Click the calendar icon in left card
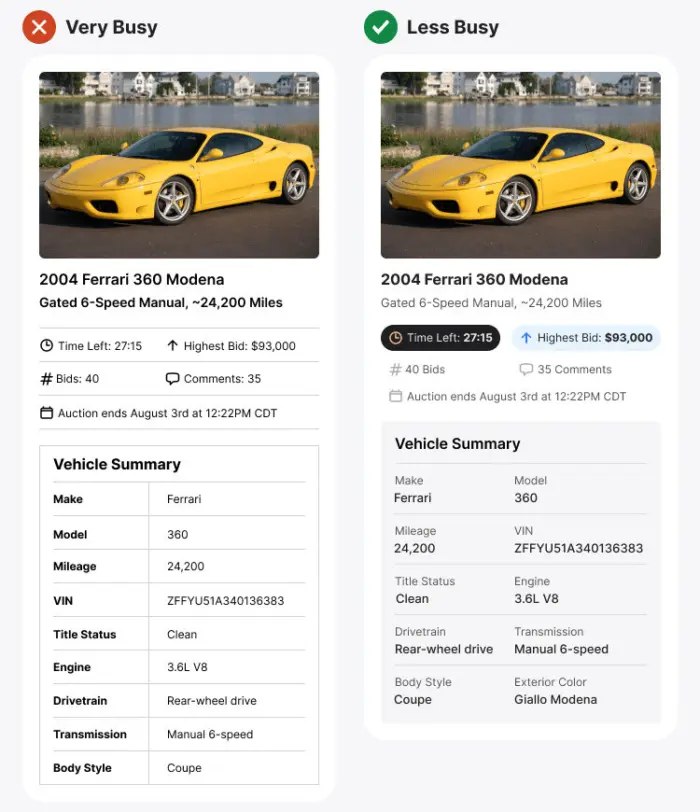The width and height of the screenshot is (700, 812). pos(46,413)
